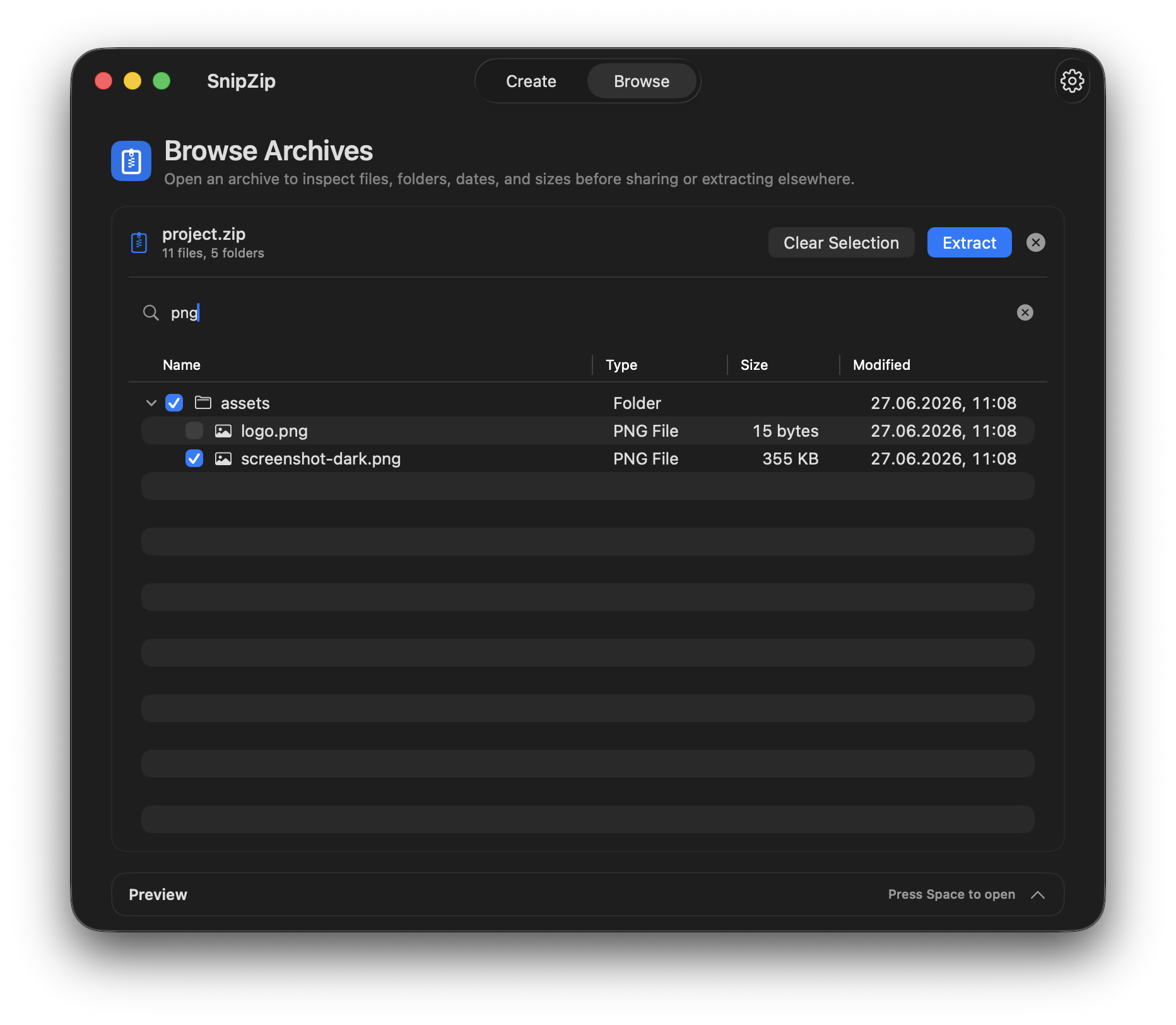
Task: Click the Clear Selection button
Action: click(841, 243)
